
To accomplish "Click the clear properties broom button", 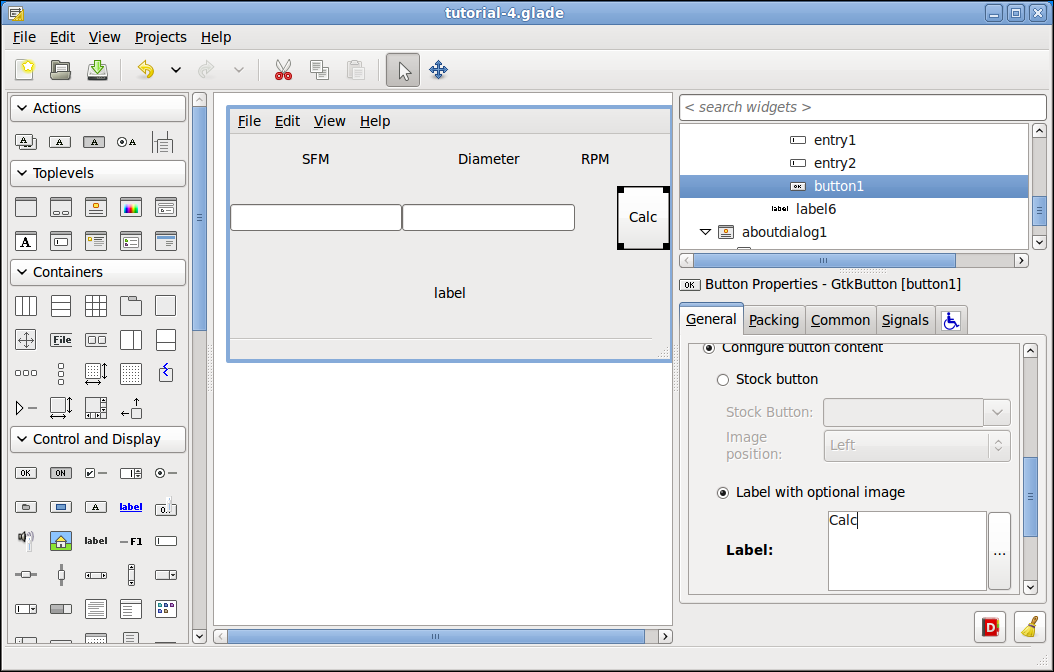I will click(x=1030, y=628).
